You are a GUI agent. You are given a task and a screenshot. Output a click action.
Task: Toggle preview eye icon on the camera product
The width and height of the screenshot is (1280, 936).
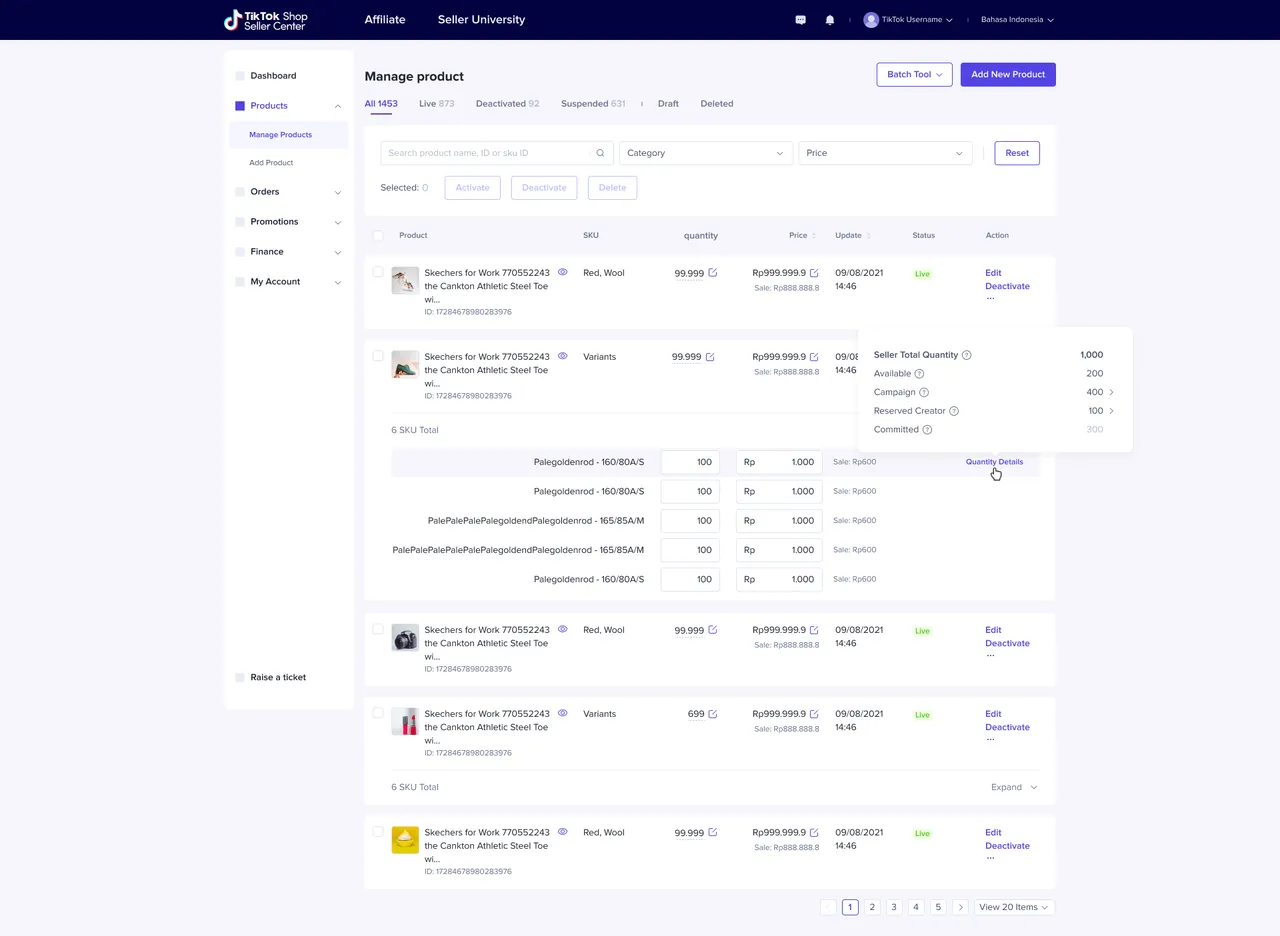click(563, 630)
